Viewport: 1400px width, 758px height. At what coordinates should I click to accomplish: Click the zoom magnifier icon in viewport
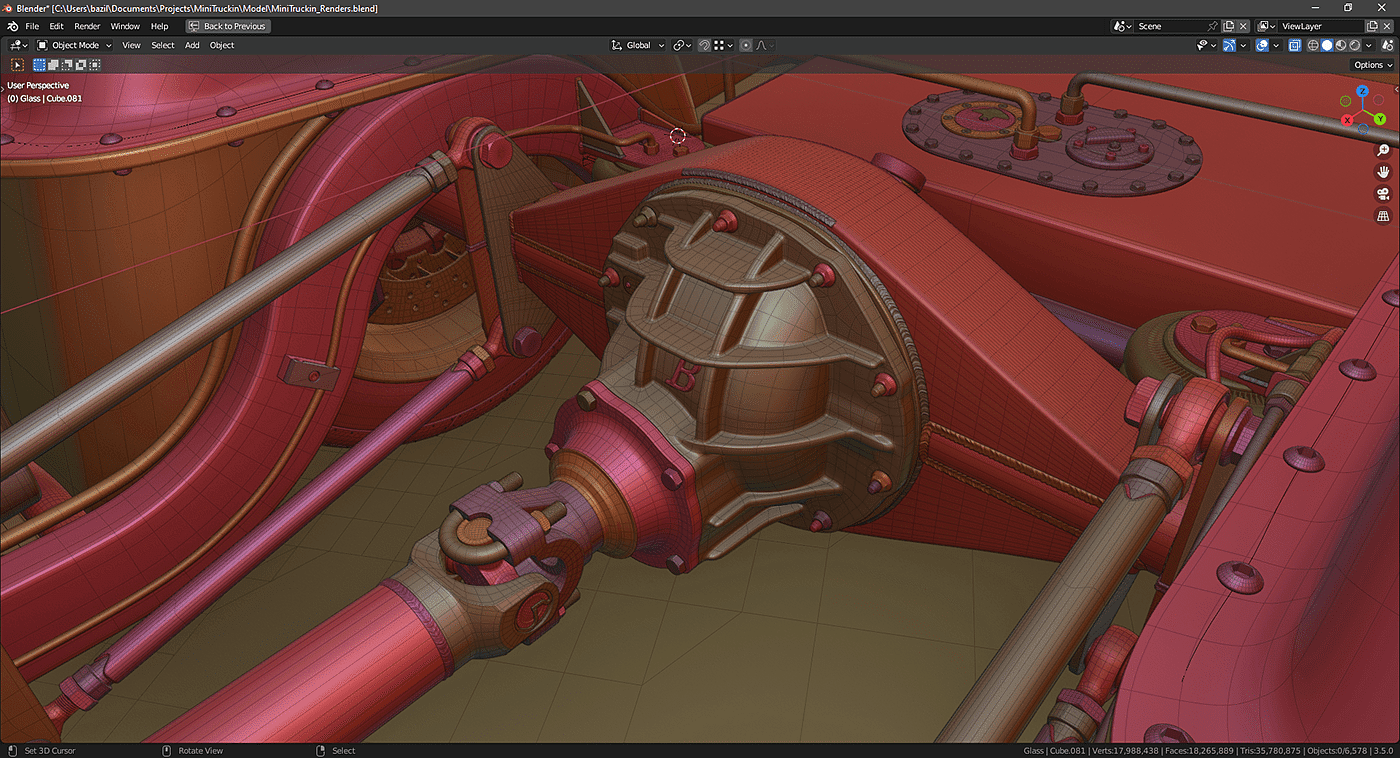1383,150
